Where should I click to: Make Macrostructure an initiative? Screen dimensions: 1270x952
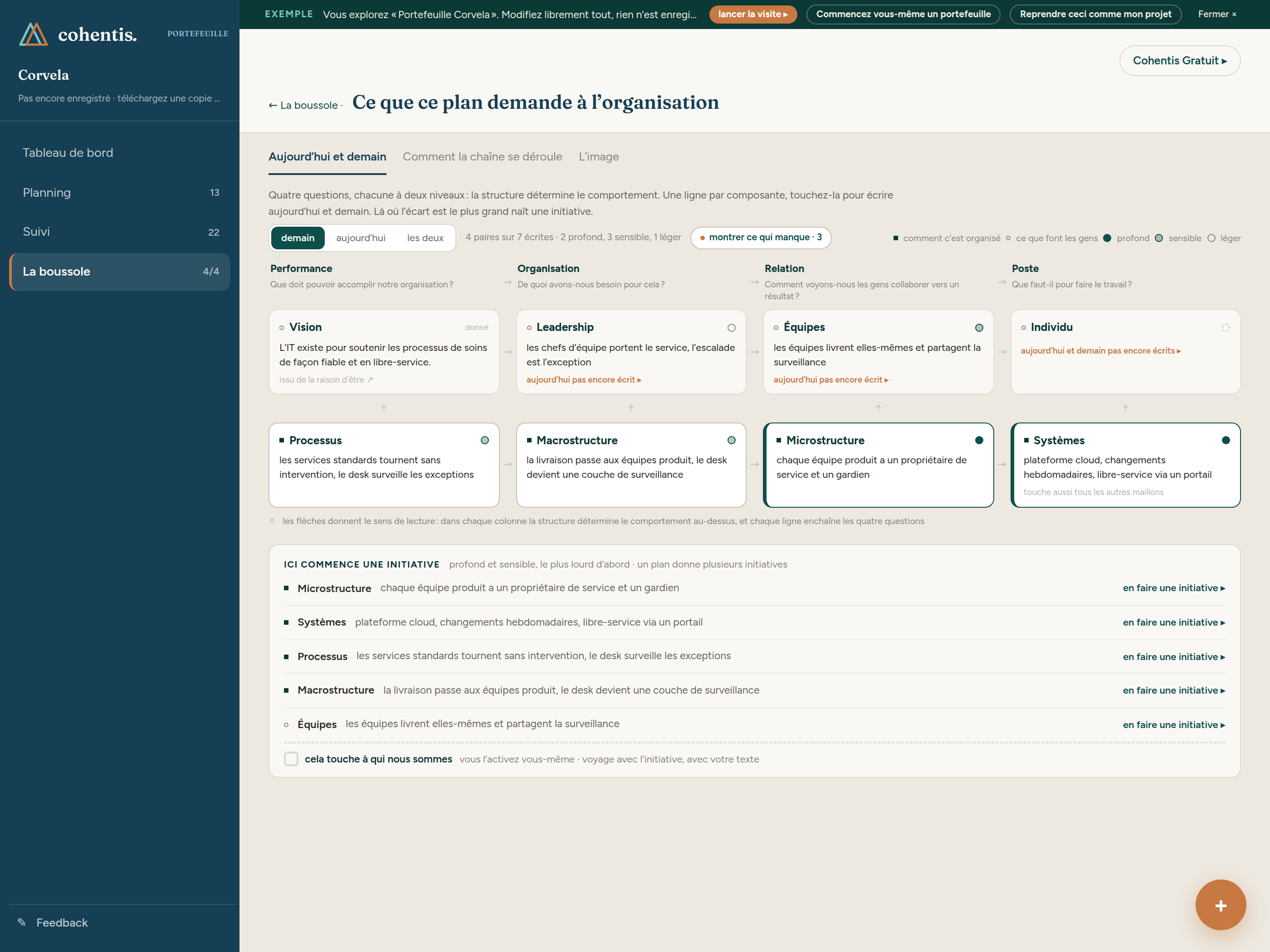coord(1173,690)
